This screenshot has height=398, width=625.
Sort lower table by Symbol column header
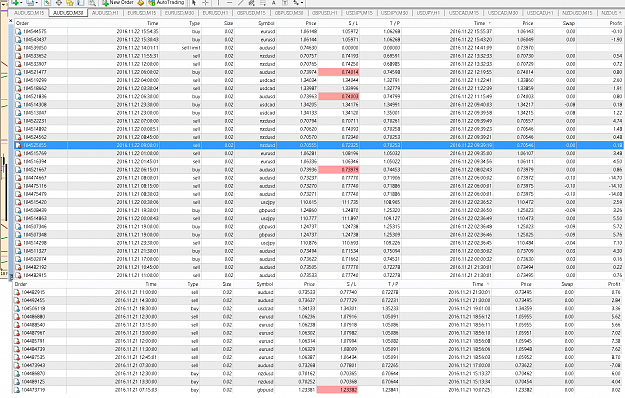[x=265, y=284]
